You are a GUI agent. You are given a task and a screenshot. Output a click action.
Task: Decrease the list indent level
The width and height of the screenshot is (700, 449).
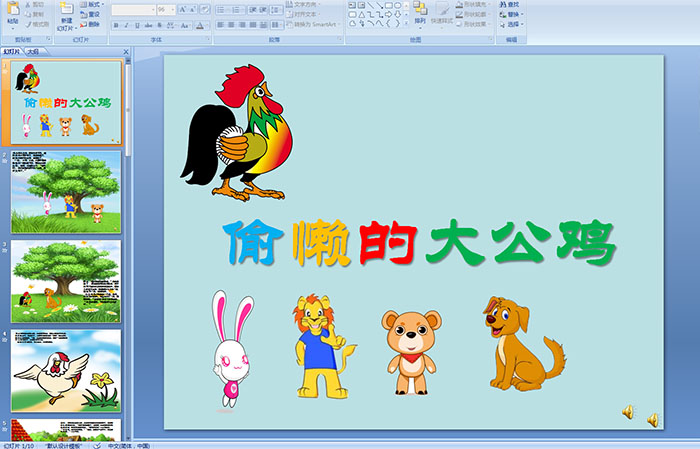click(253, 9)
